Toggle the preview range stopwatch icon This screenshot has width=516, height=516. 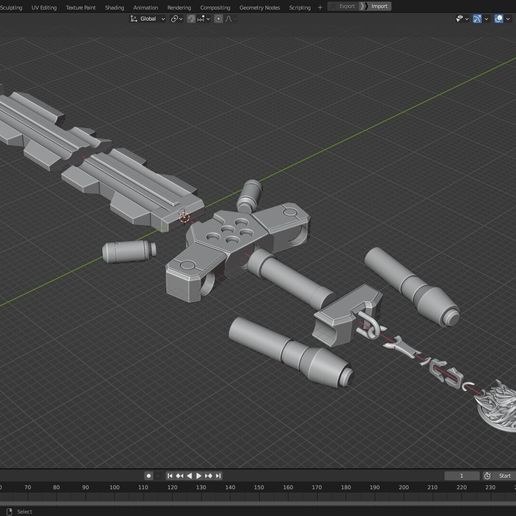pos(487,476)
